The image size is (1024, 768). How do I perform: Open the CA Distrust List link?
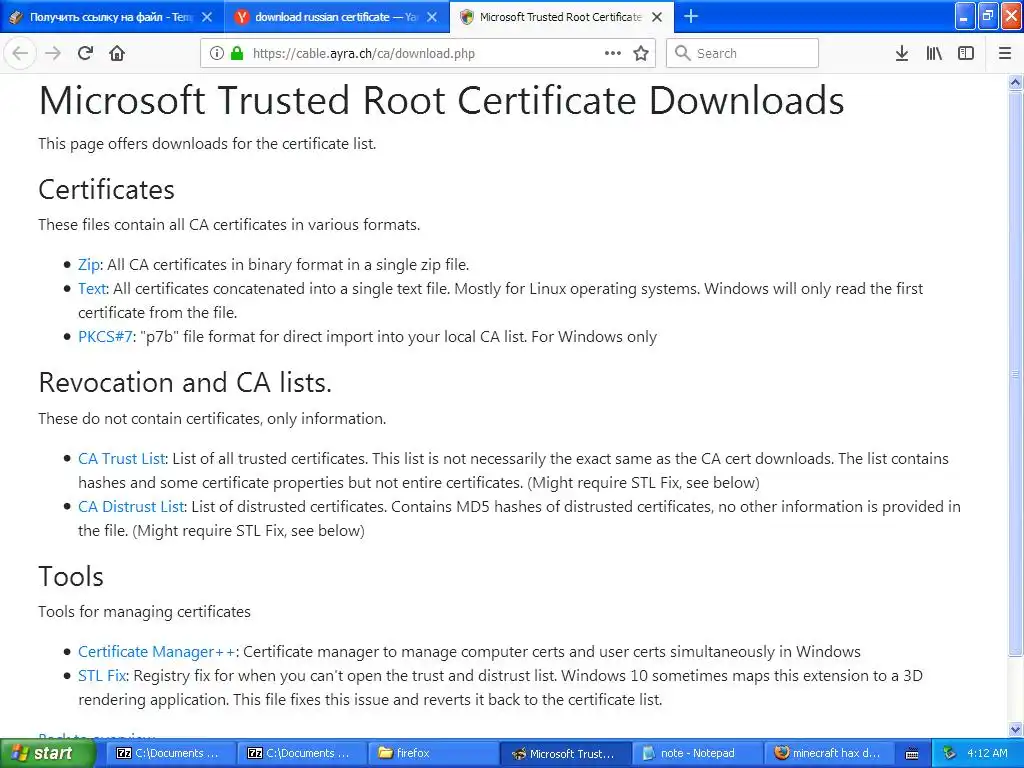131,506
